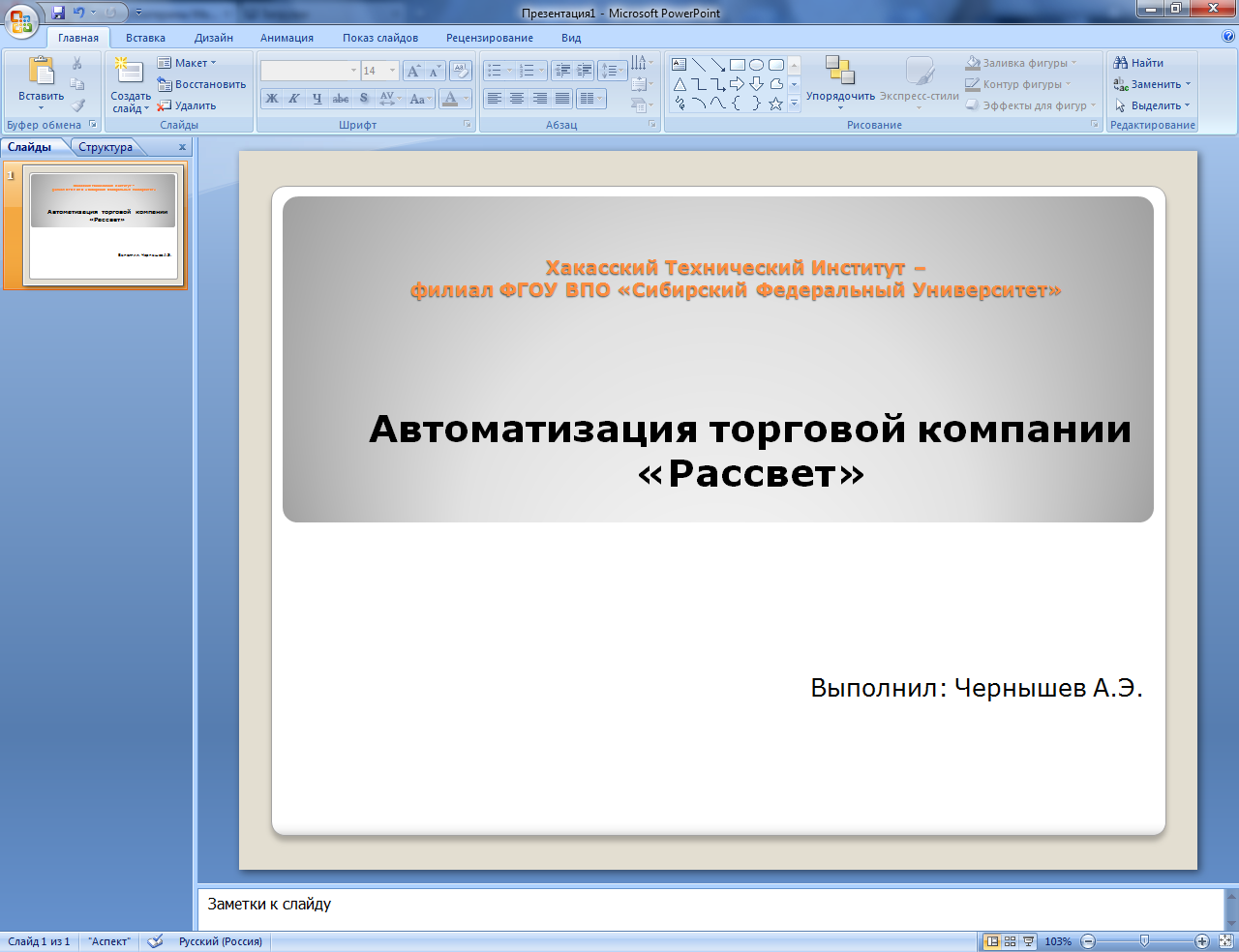Screen dimensions: 1239x952
Task: Select the Right Arrow block shape
Action: point(738,84)
